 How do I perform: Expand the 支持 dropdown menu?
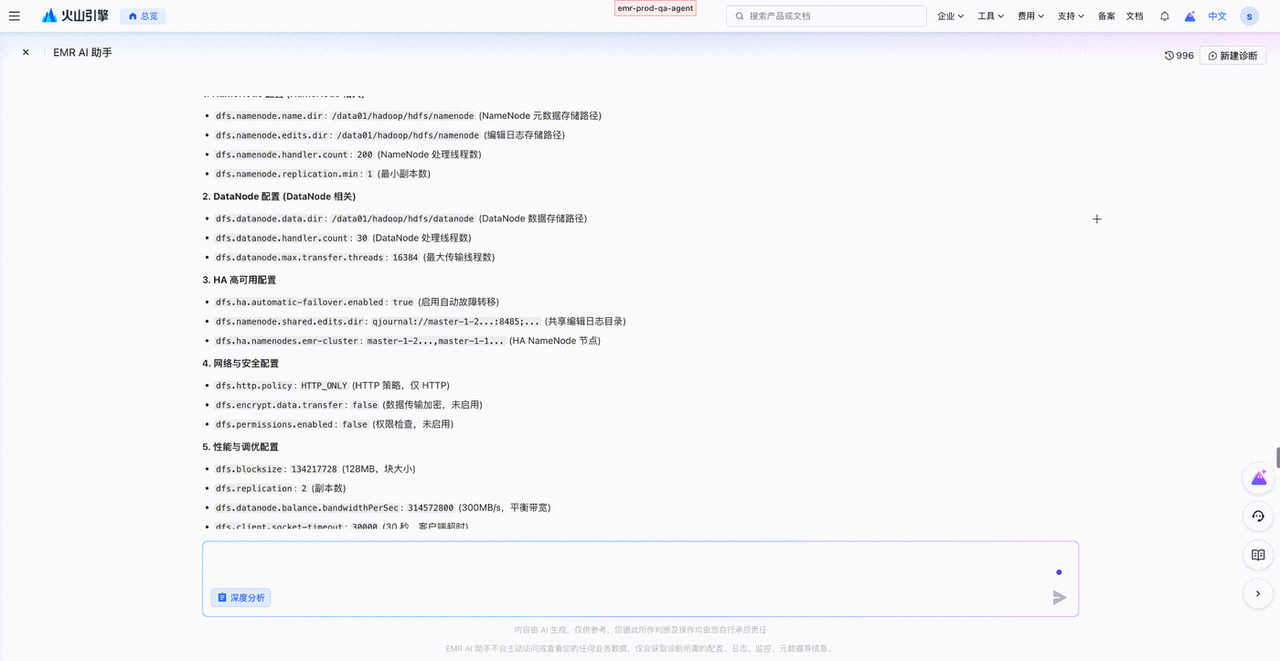click(x=1071, y=16)
